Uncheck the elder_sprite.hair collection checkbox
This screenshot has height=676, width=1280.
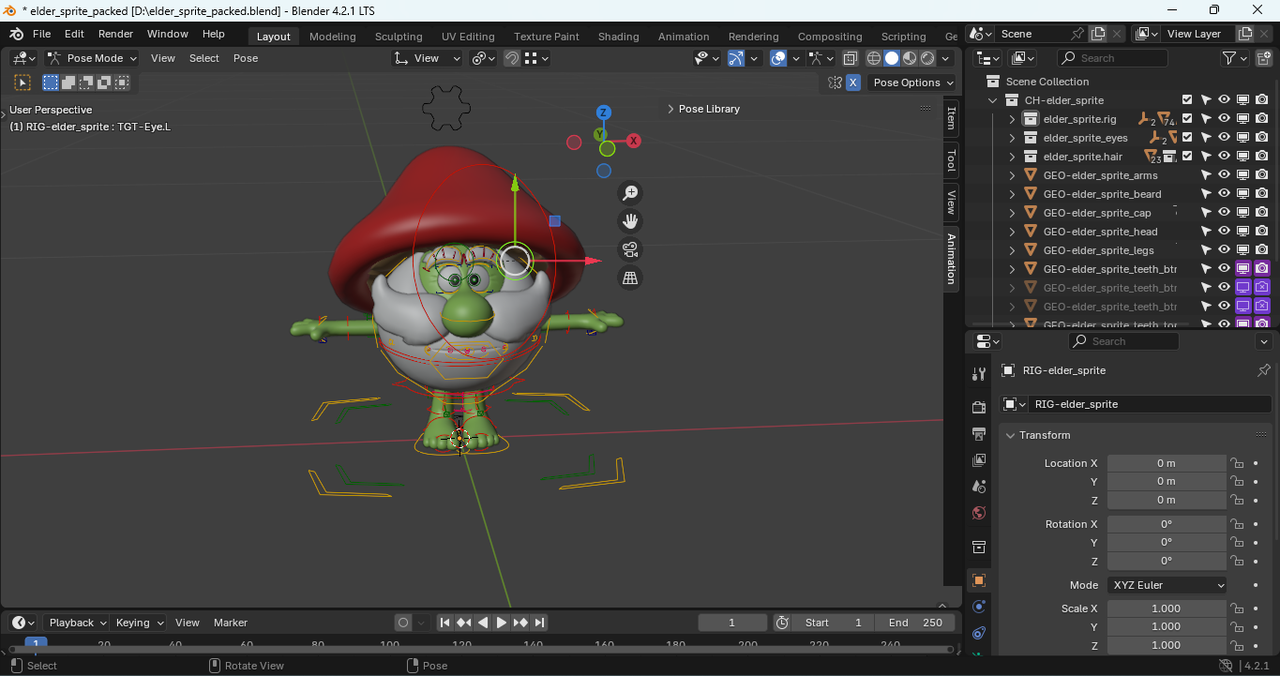1187,156
